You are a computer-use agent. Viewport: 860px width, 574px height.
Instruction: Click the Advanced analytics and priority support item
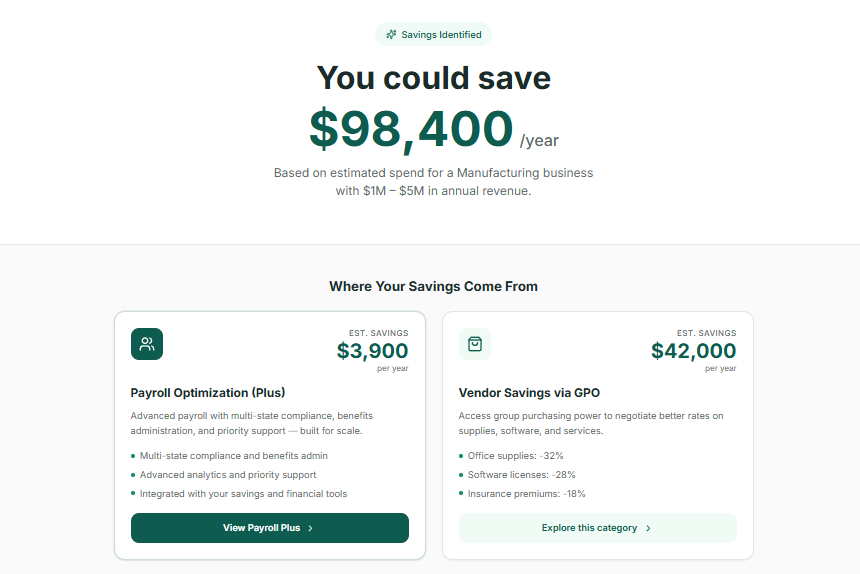click(228, 475)
